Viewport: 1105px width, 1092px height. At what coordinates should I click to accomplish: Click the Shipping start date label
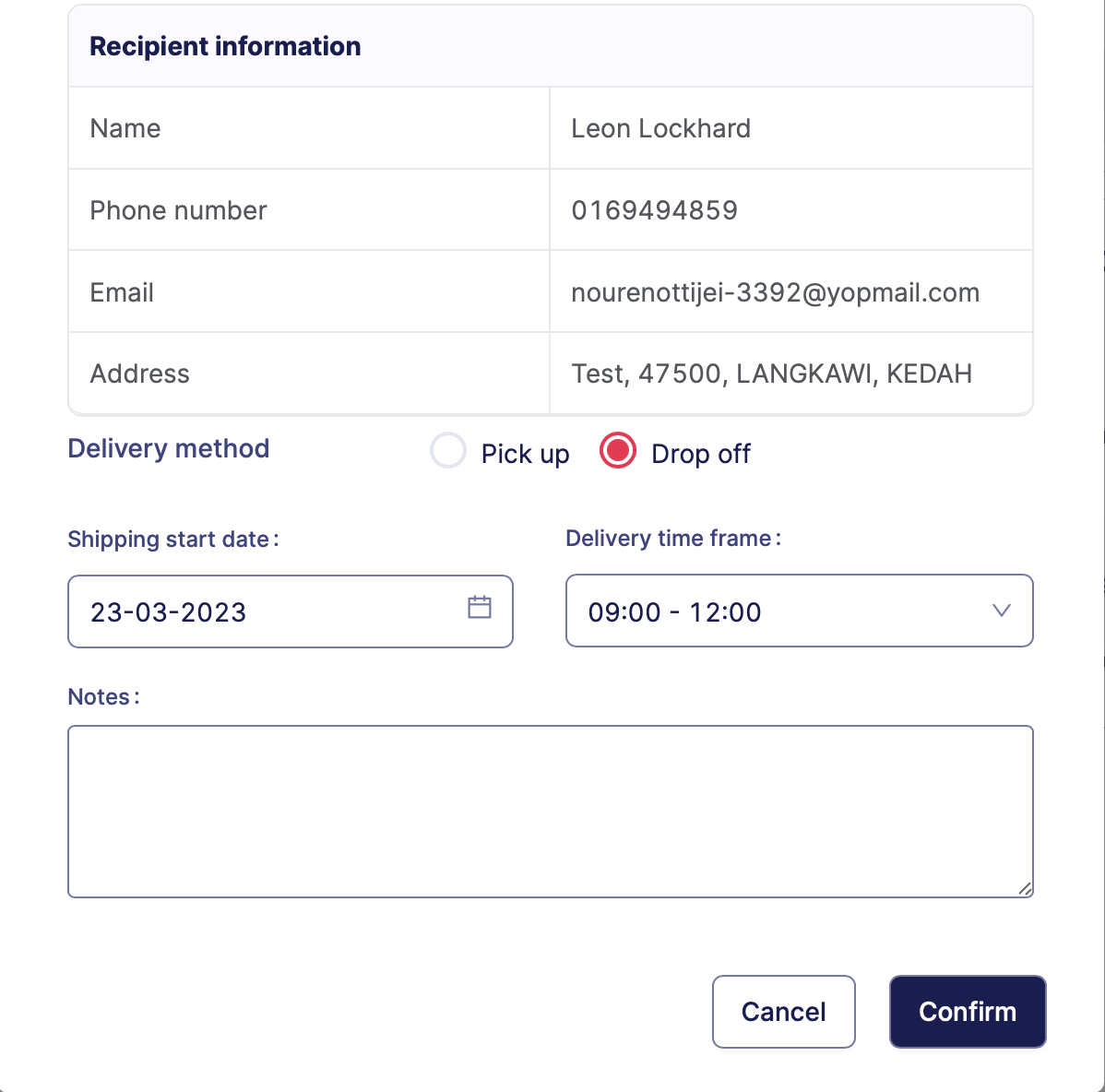[172, 539]
